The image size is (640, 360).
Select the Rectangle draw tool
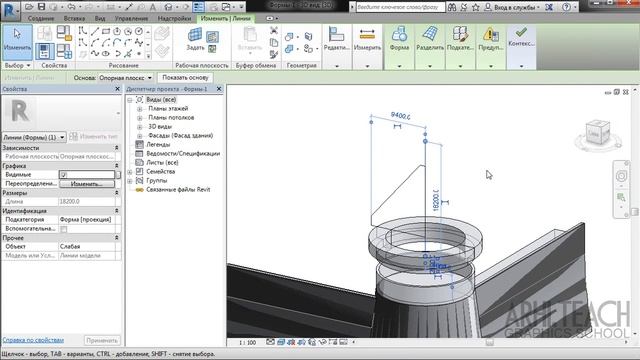pyautogui.click(x=106, y=31)
